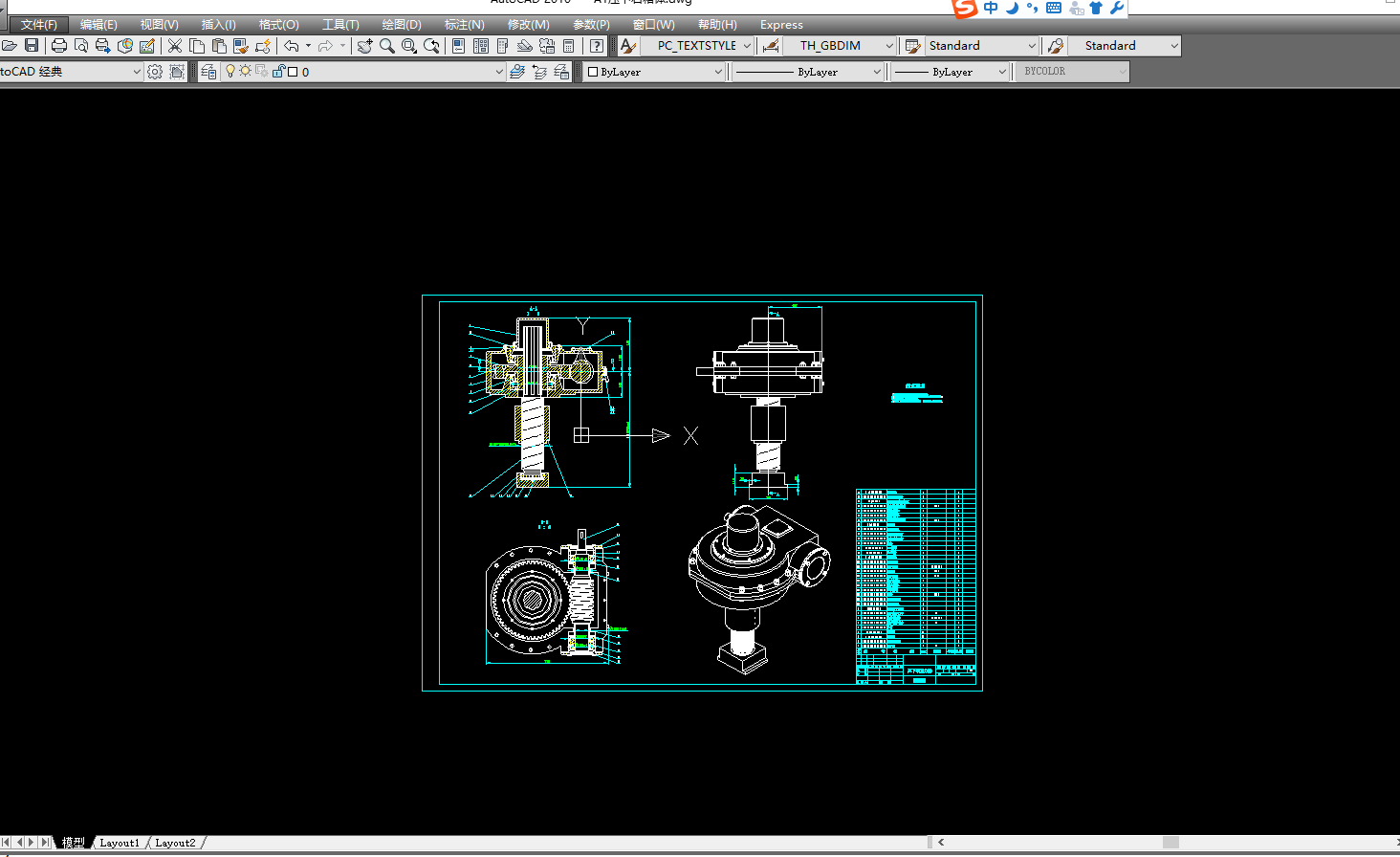Click the Layer Previous icon
The height and width of the screenshot is (857, 1400).
pyautogui.click(x=539, y=72)
